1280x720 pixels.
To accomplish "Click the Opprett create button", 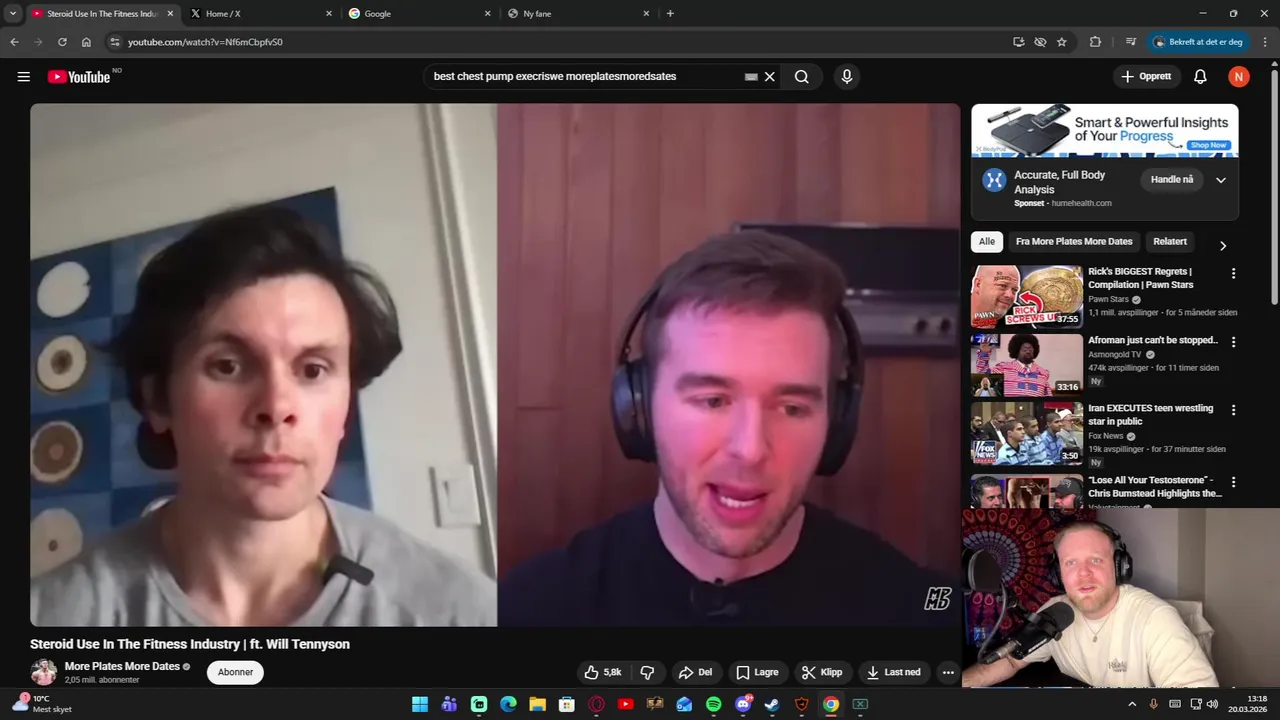I will pos(1146,77).
